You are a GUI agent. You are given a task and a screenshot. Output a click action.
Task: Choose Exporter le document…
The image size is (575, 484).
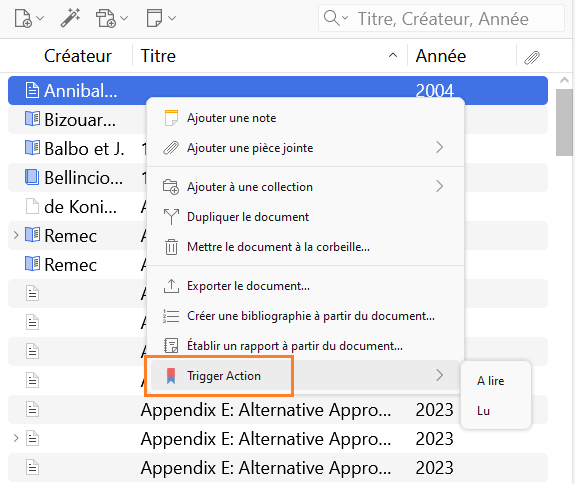tap(305, 286)
